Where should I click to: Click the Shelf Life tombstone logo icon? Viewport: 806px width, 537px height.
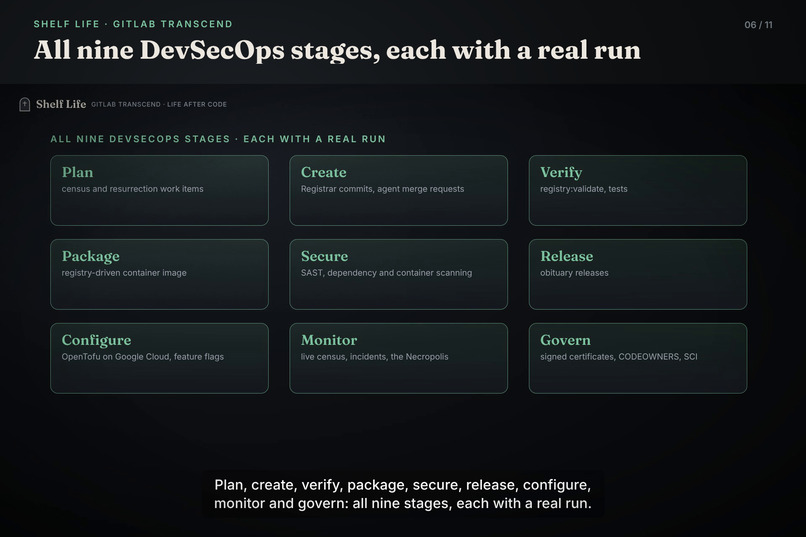pos(24,104)
